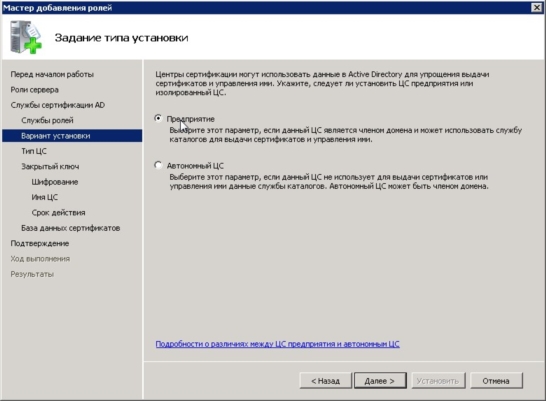Screen dimensions: 546x401
Task: Click the server role wizard icon
Action: coord(26,37)
